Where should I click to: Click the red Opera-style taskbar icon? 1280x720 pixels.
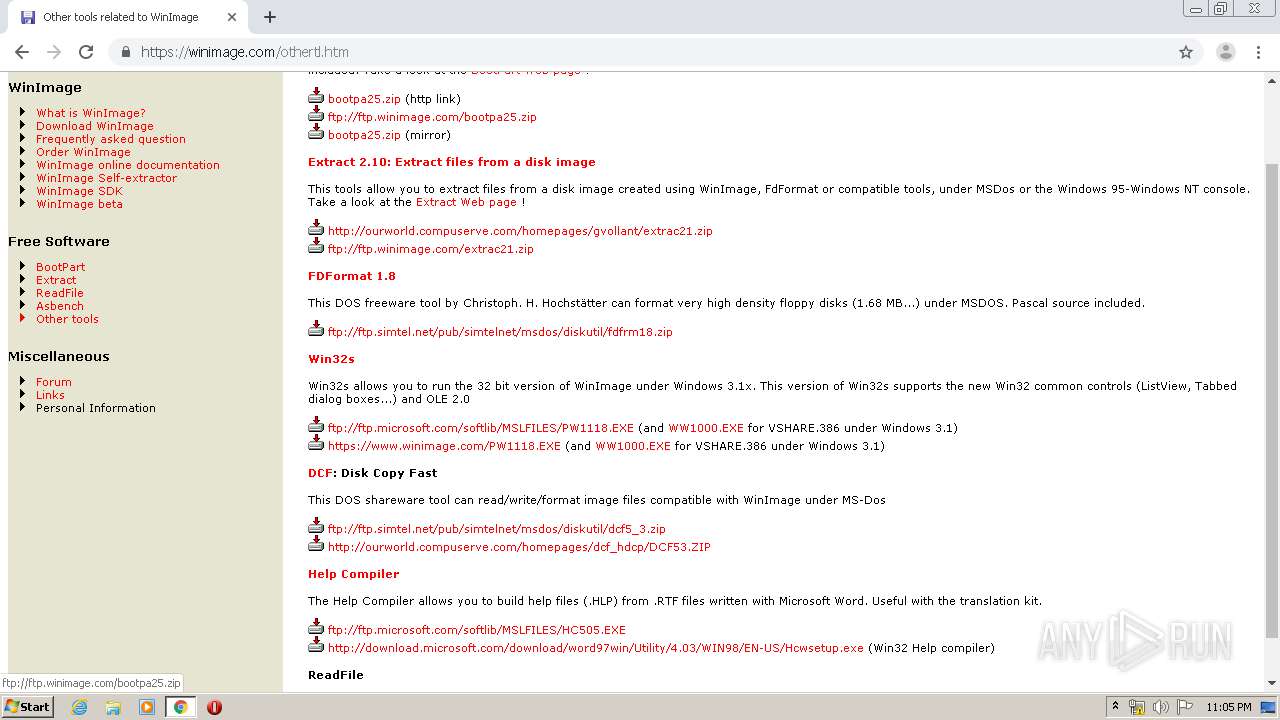214,707
